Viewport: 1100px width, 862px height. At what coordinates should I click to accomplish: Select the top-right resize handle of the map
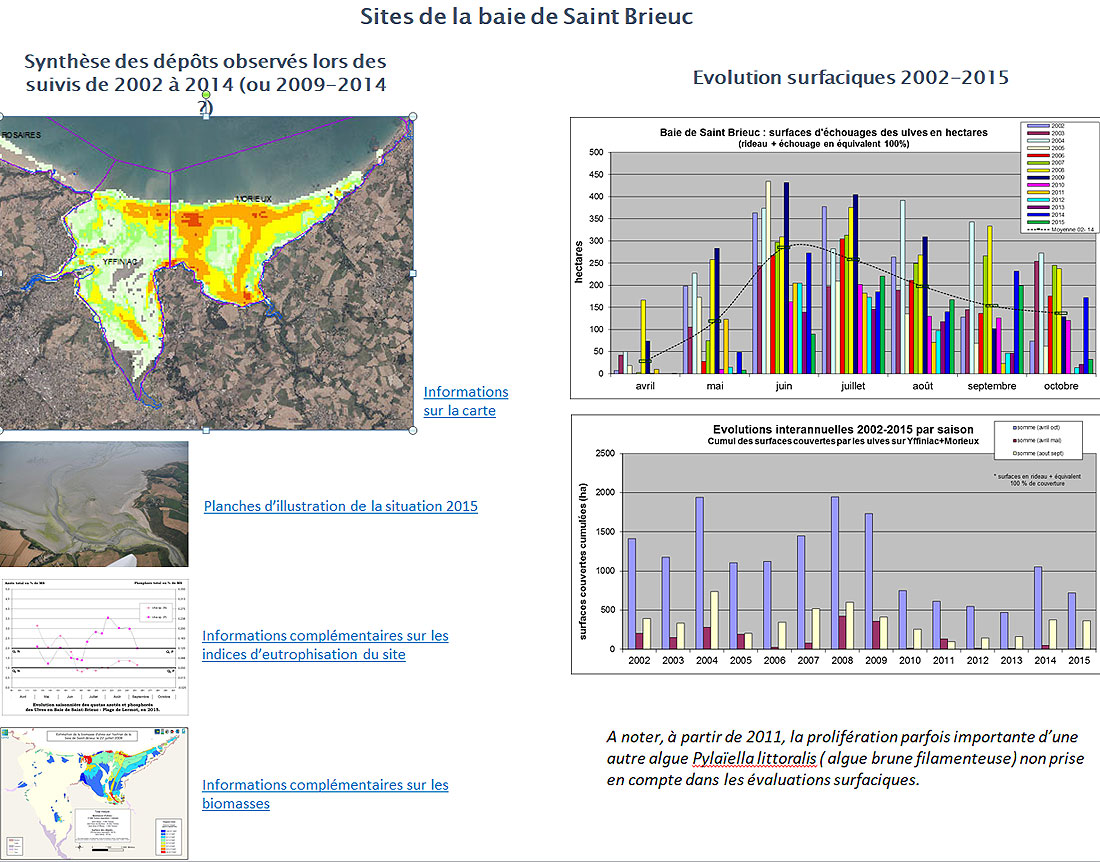[412, 116]
